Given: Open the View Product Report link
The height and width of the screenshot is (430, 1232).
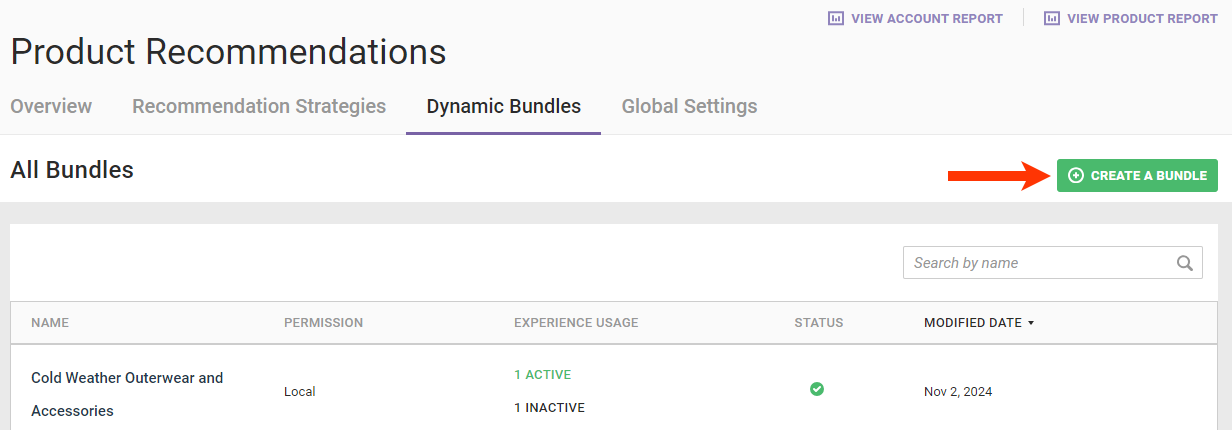Looking at the screenshot, I should click(1142, 18).
